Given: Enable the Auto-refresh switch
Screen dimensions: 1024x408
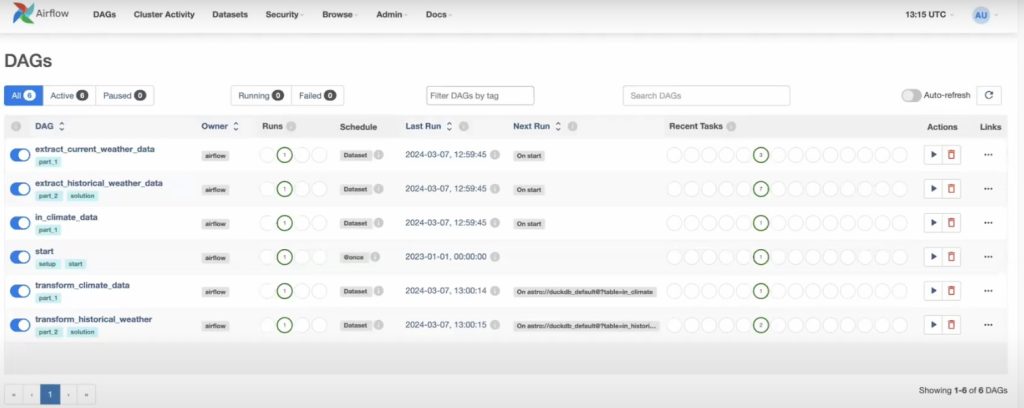Looking at the screenshot, I should point(911,95).
